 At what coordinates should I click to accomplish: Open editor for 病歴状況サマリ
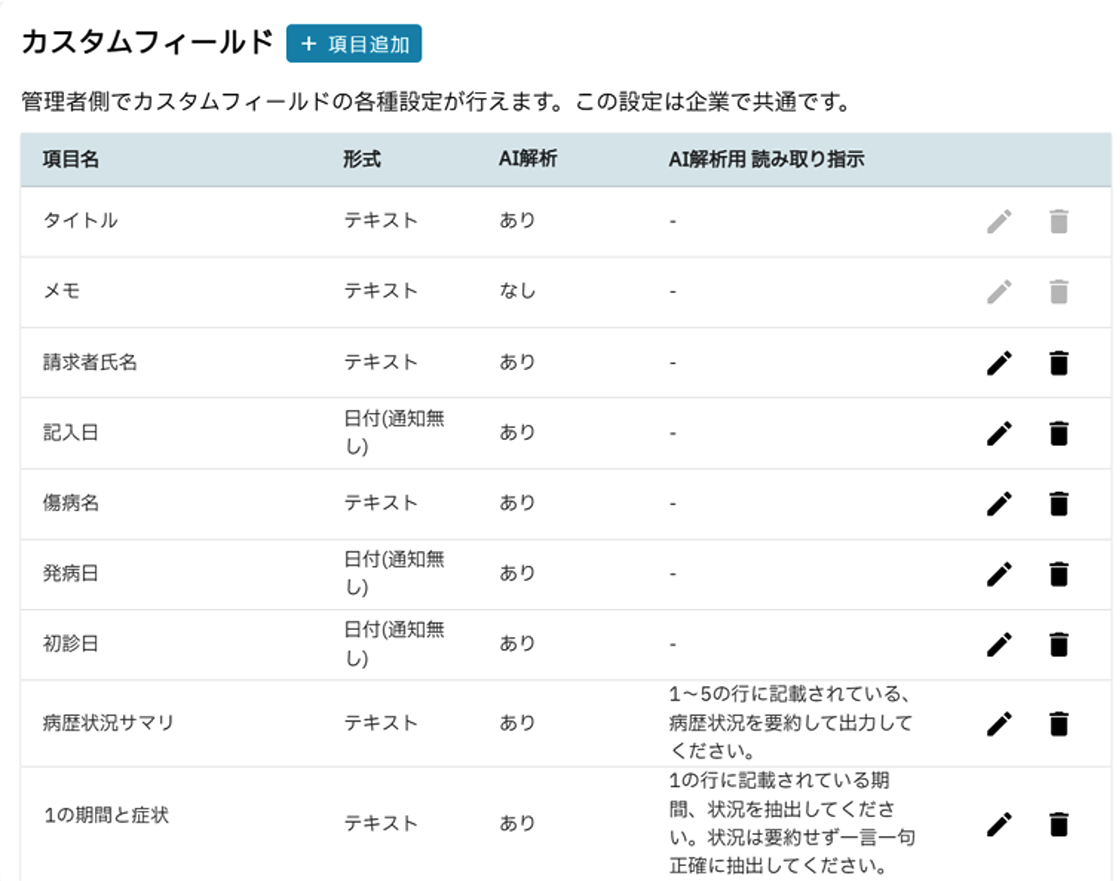[999, 723]
